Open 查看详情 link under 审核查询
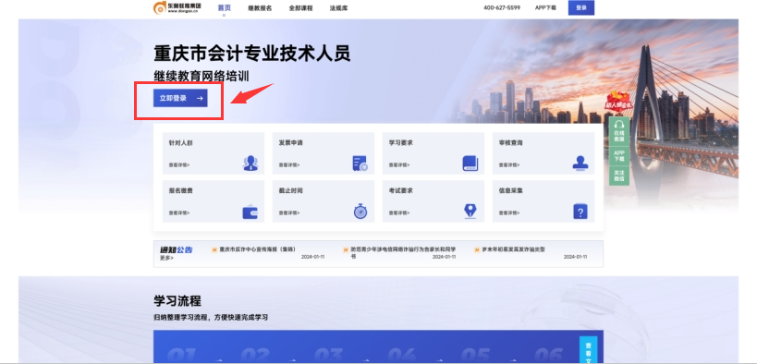The width and height of the screenshot is (757, 364). click(x=509, y=165)
